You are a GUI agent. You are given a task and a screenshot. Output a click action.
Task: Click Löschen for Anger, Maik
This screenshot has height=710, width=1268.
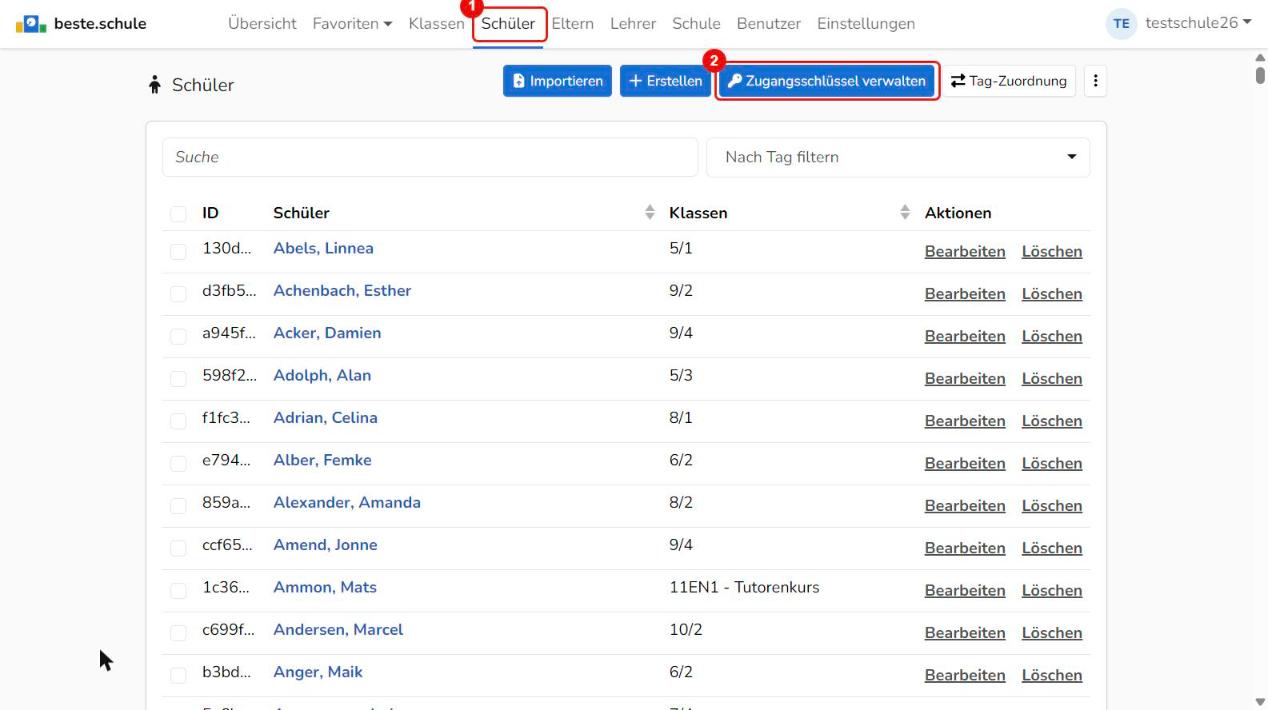pyautogui.click(x=1052, y=675)
